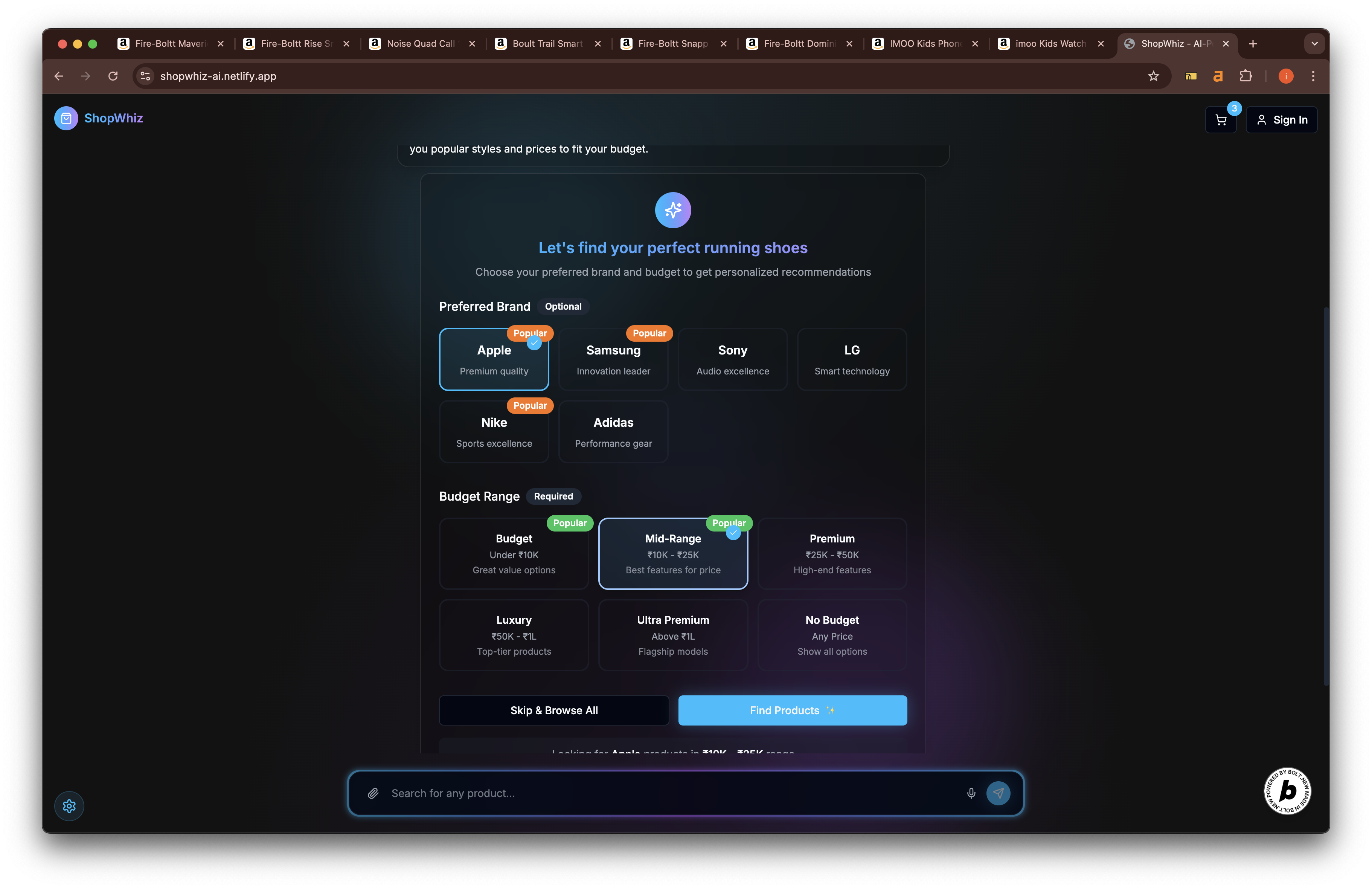Expand the tab search dropdown
The height and width of the screenshot is (889, 1372).
(1314, 44)
